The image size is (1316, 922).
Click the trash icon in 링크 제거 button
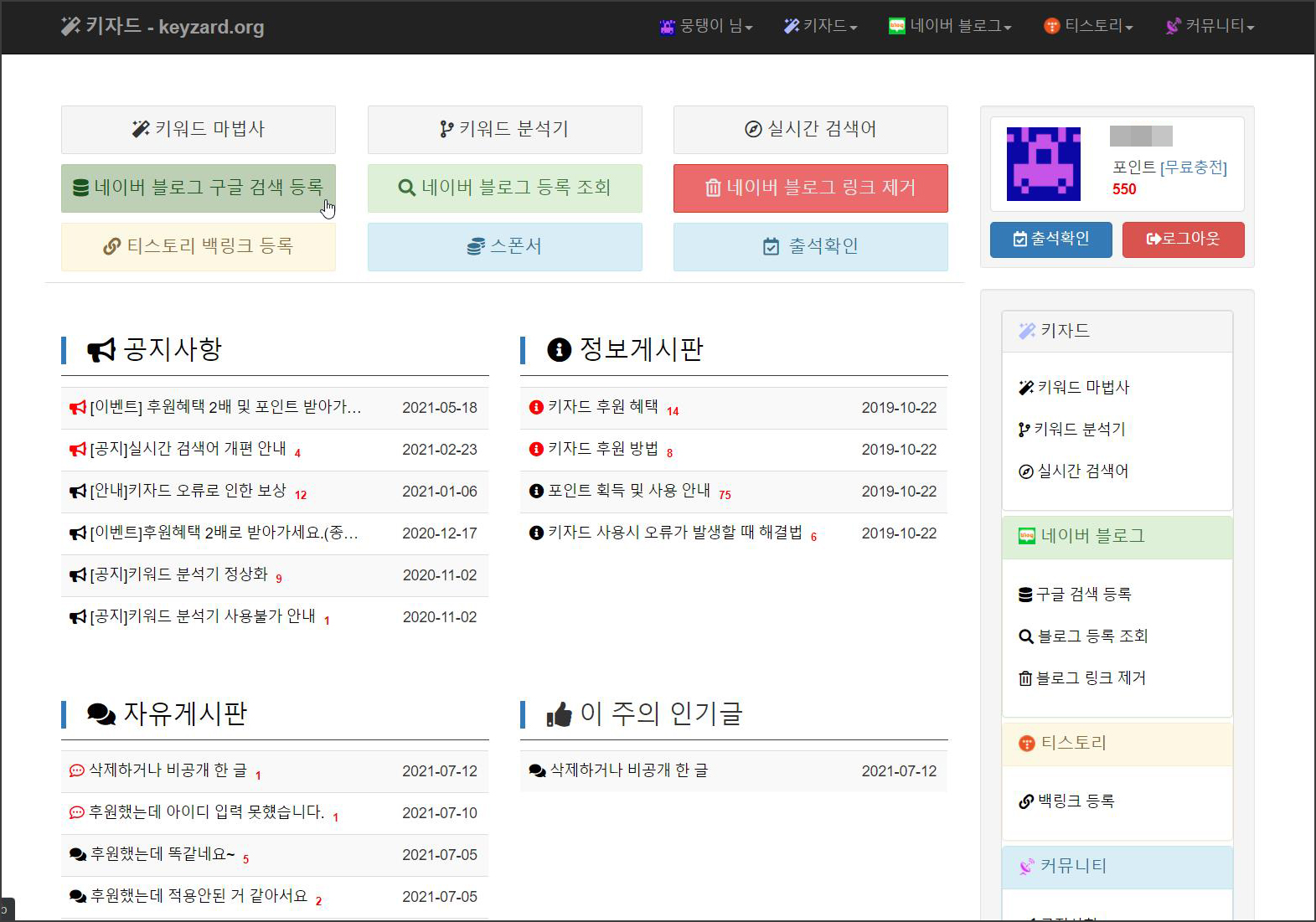[713, 188]
